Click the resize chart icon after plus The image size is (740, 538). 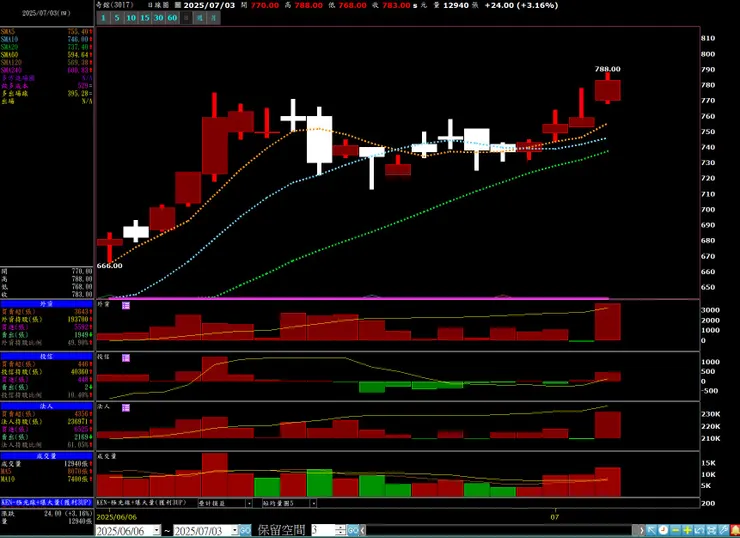click(x=699, y=530)
